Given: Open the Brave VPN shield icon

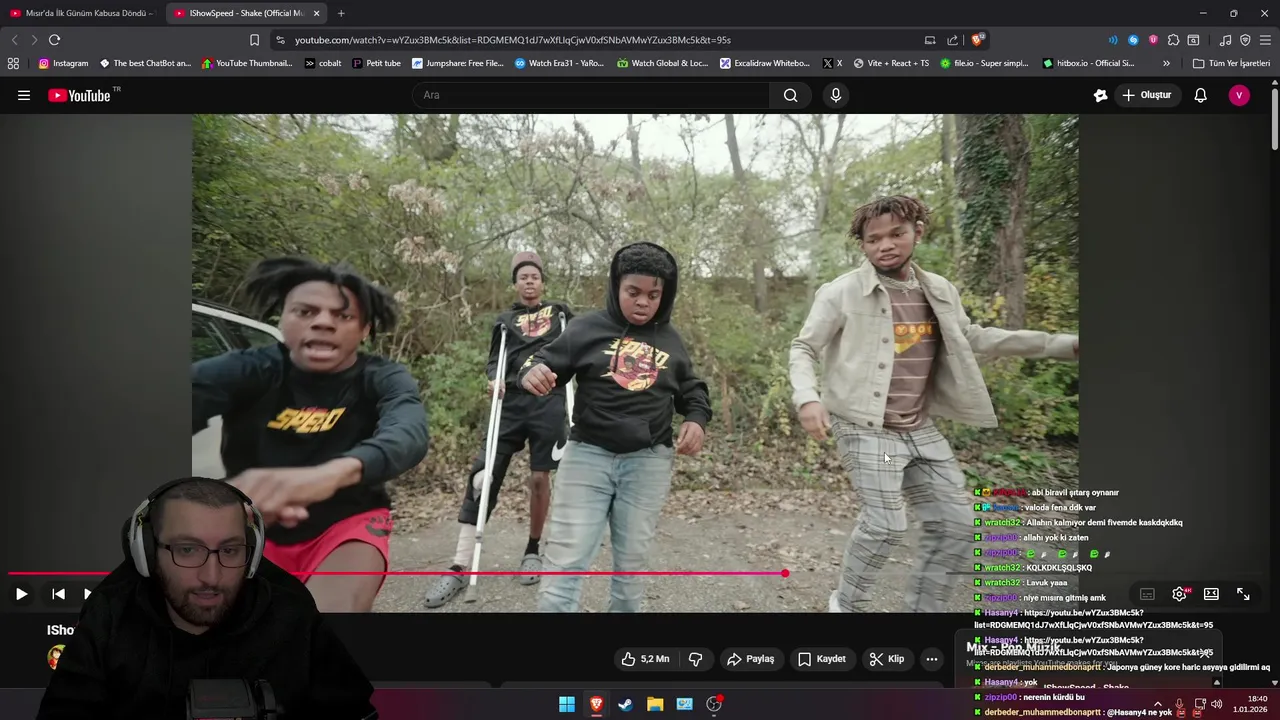Looking at the screenshot, I should pos(1245,40).
